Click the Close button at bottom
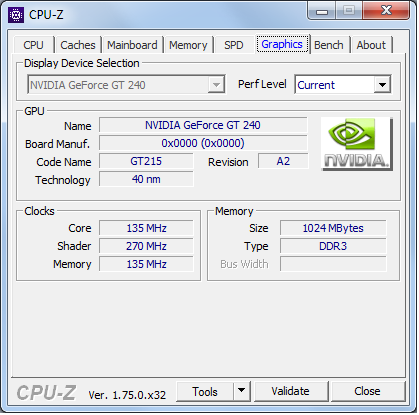 tap(367, 391)
